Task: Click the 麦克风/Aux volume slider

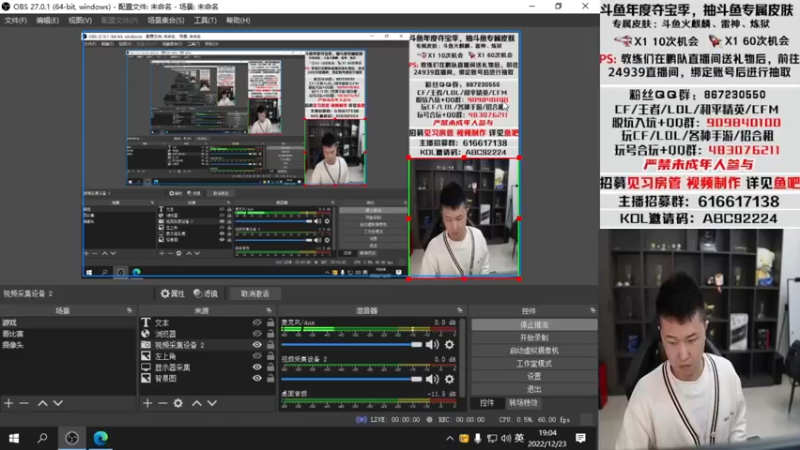Action: click(352, 345)
